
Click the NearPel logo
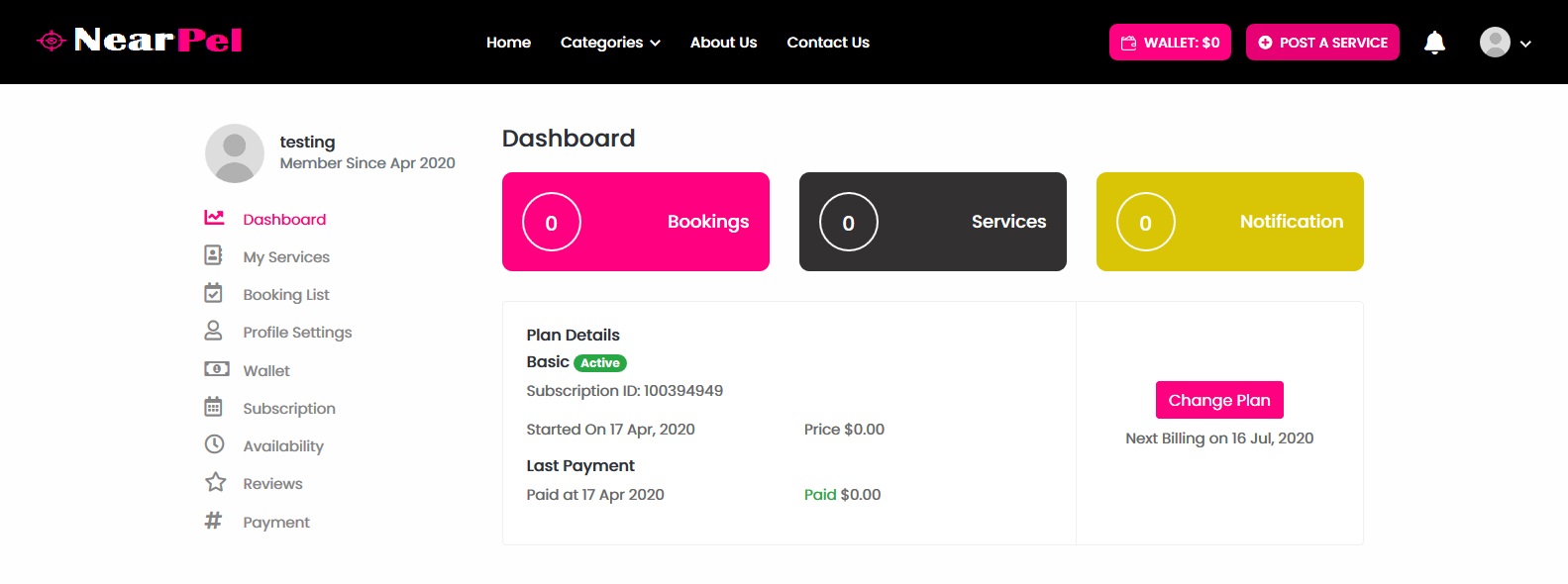(140, 41)
